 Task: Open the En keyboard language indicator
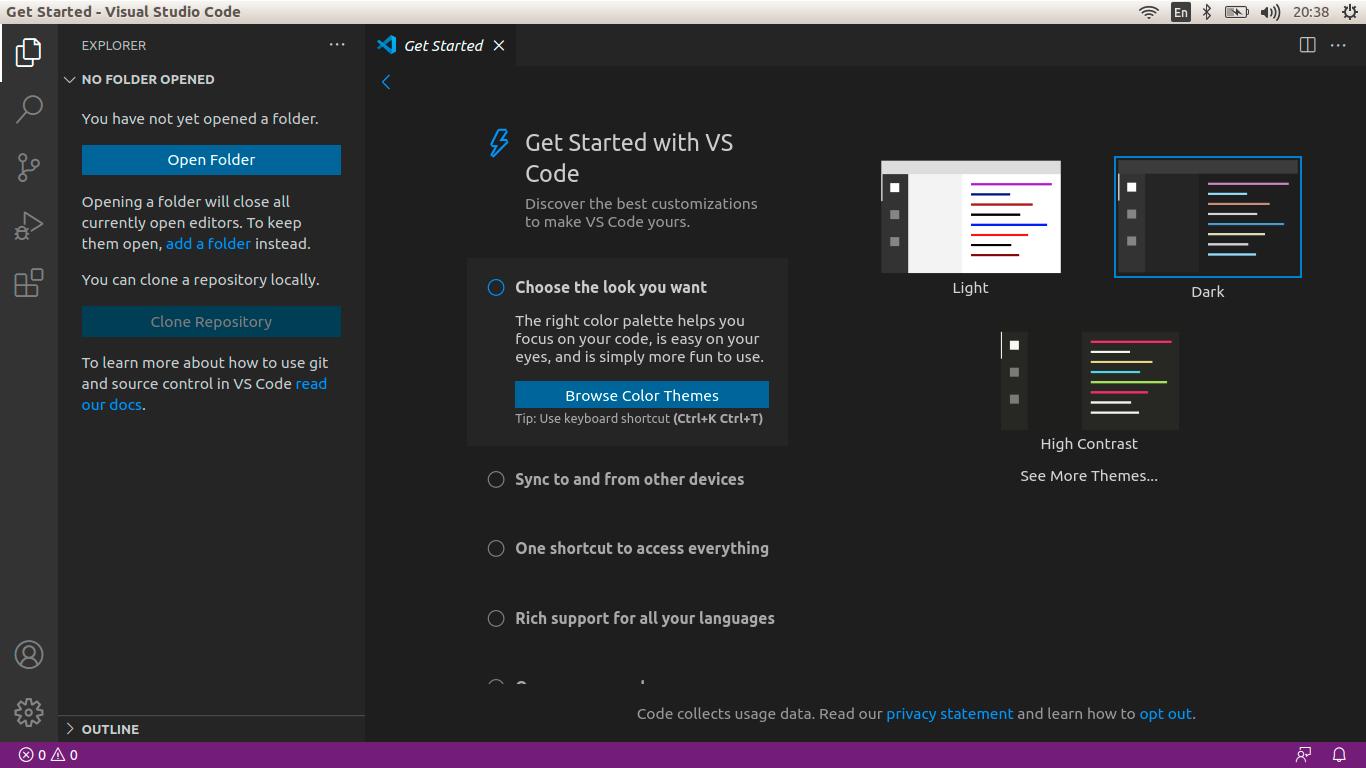(x=1181, y=12)
